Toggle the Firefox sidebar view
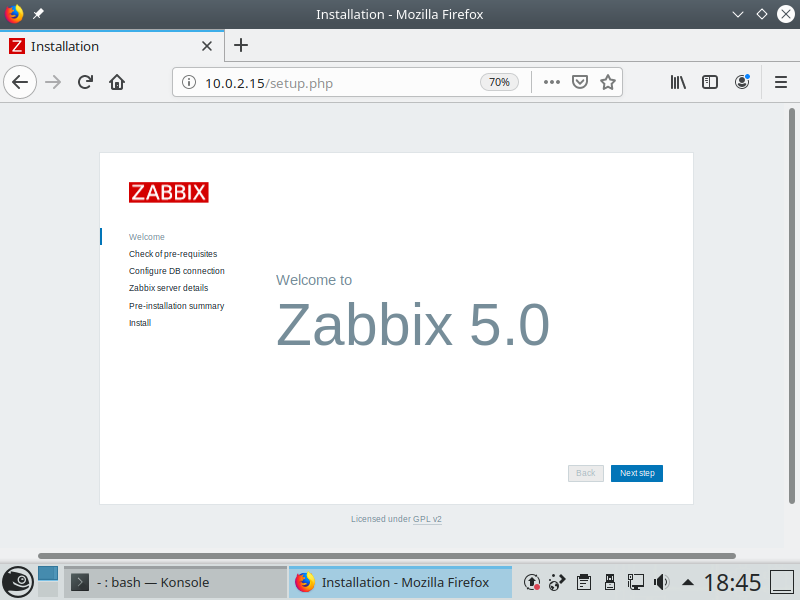800x600 pixels. coord(710,82)
